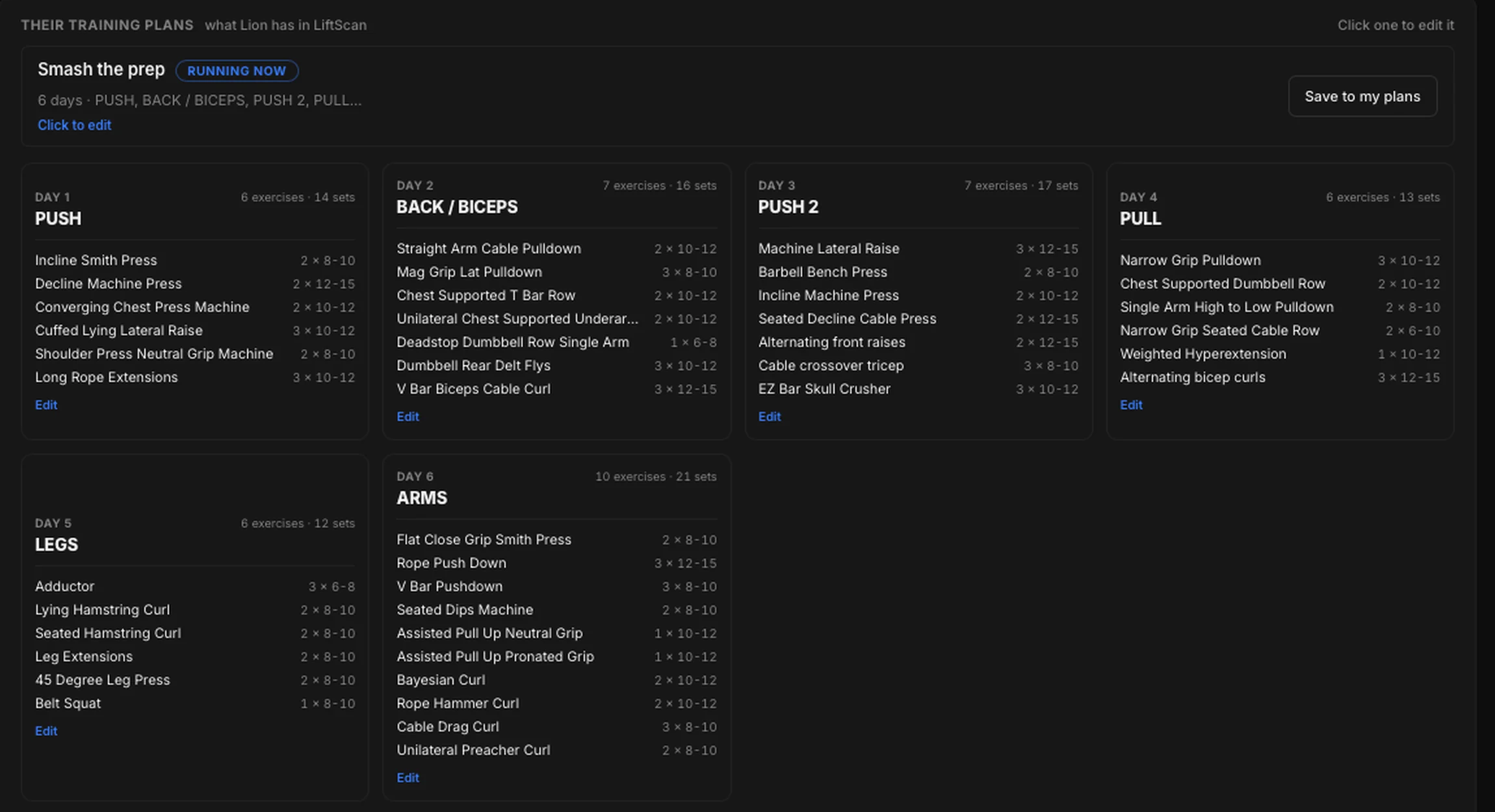Select 'Narrow Grip Pulldown' exercise
The width and height of the screenshot is (1495, 812).
1280,260
